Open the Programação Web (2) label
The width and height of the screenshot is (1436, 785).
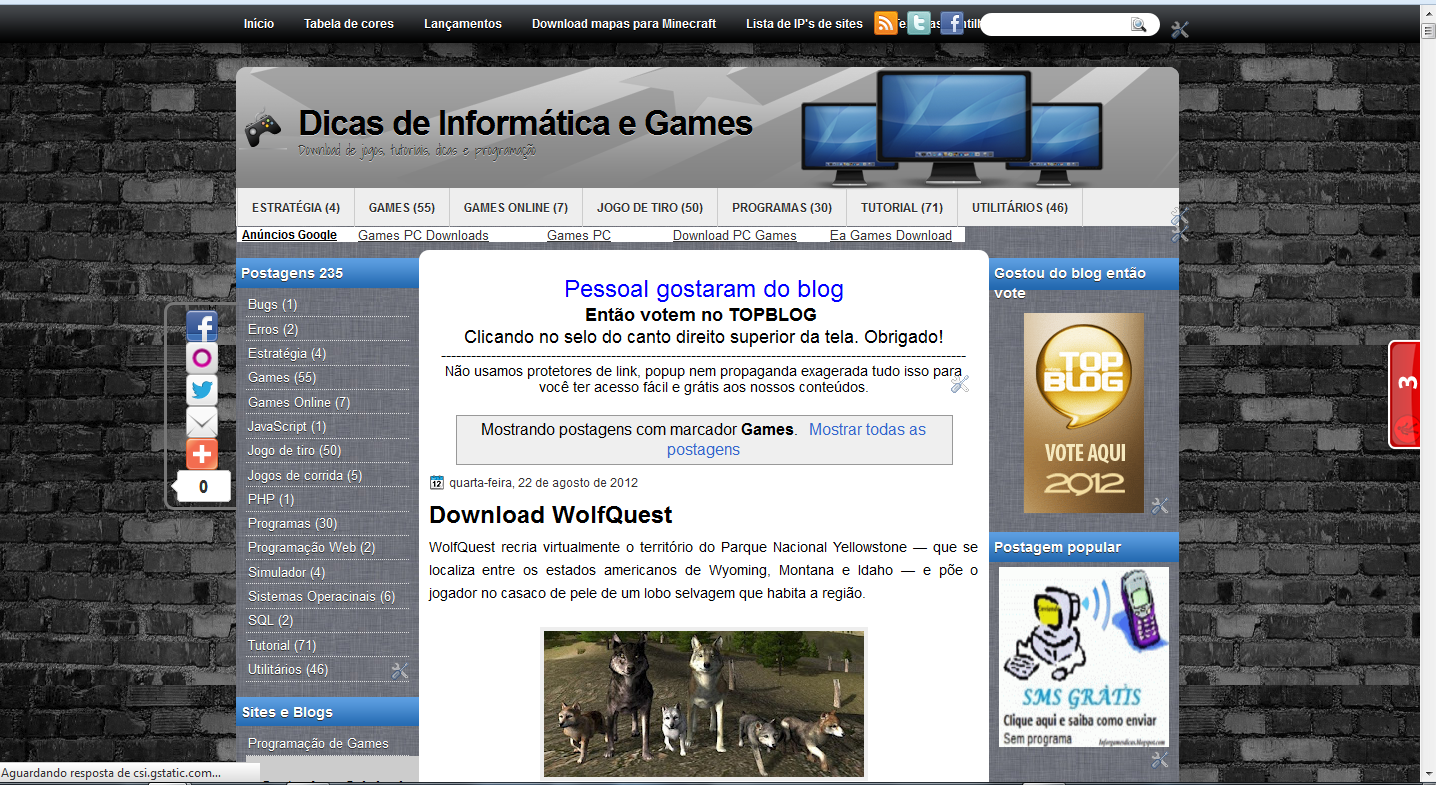(x=312, y=547)
